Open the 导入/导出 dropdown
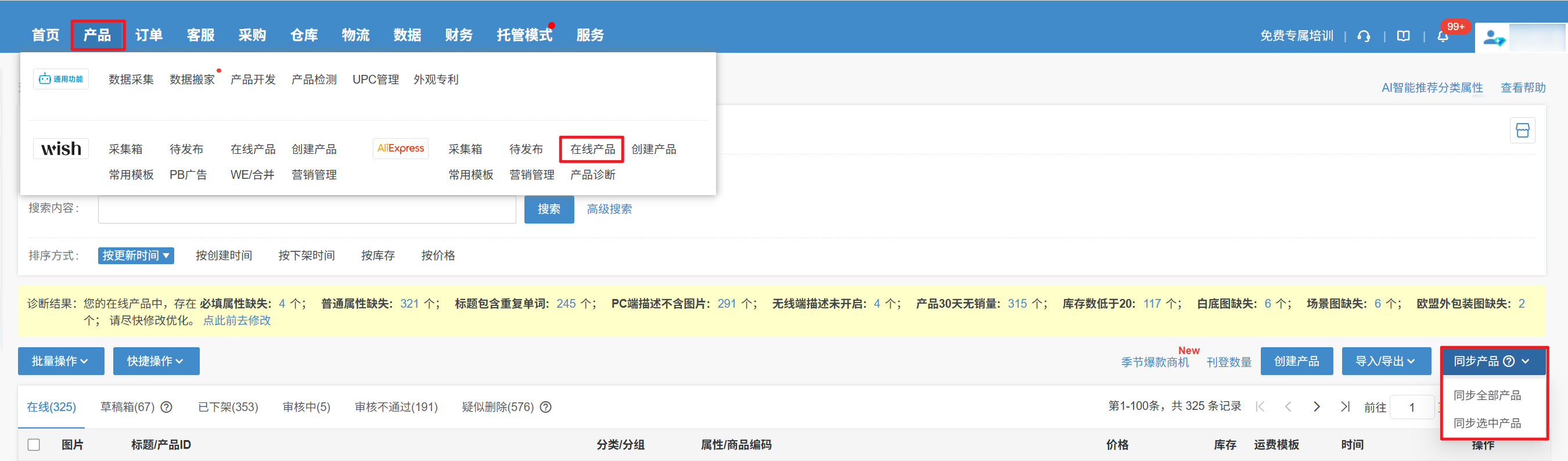This screenshot has width=1568, height=461. coord(1386,361)
